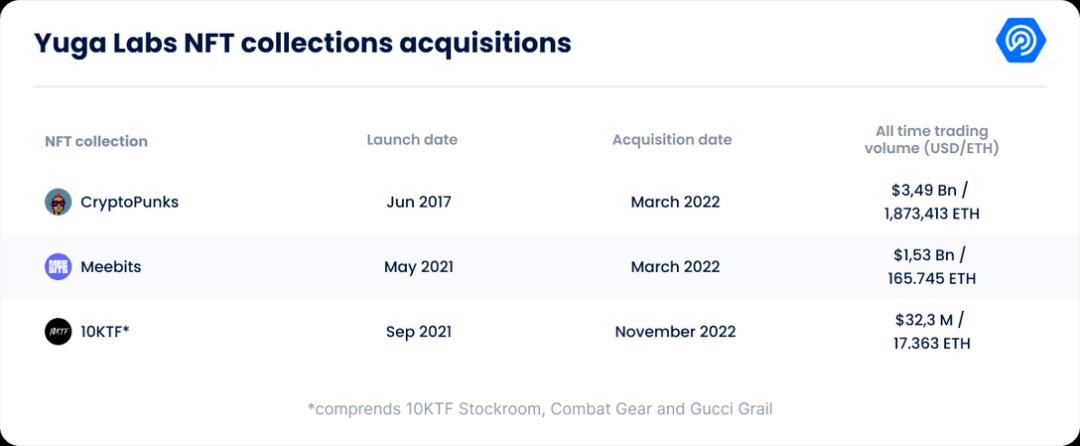Click the 'All time trading volume' header

pos(931,139)
